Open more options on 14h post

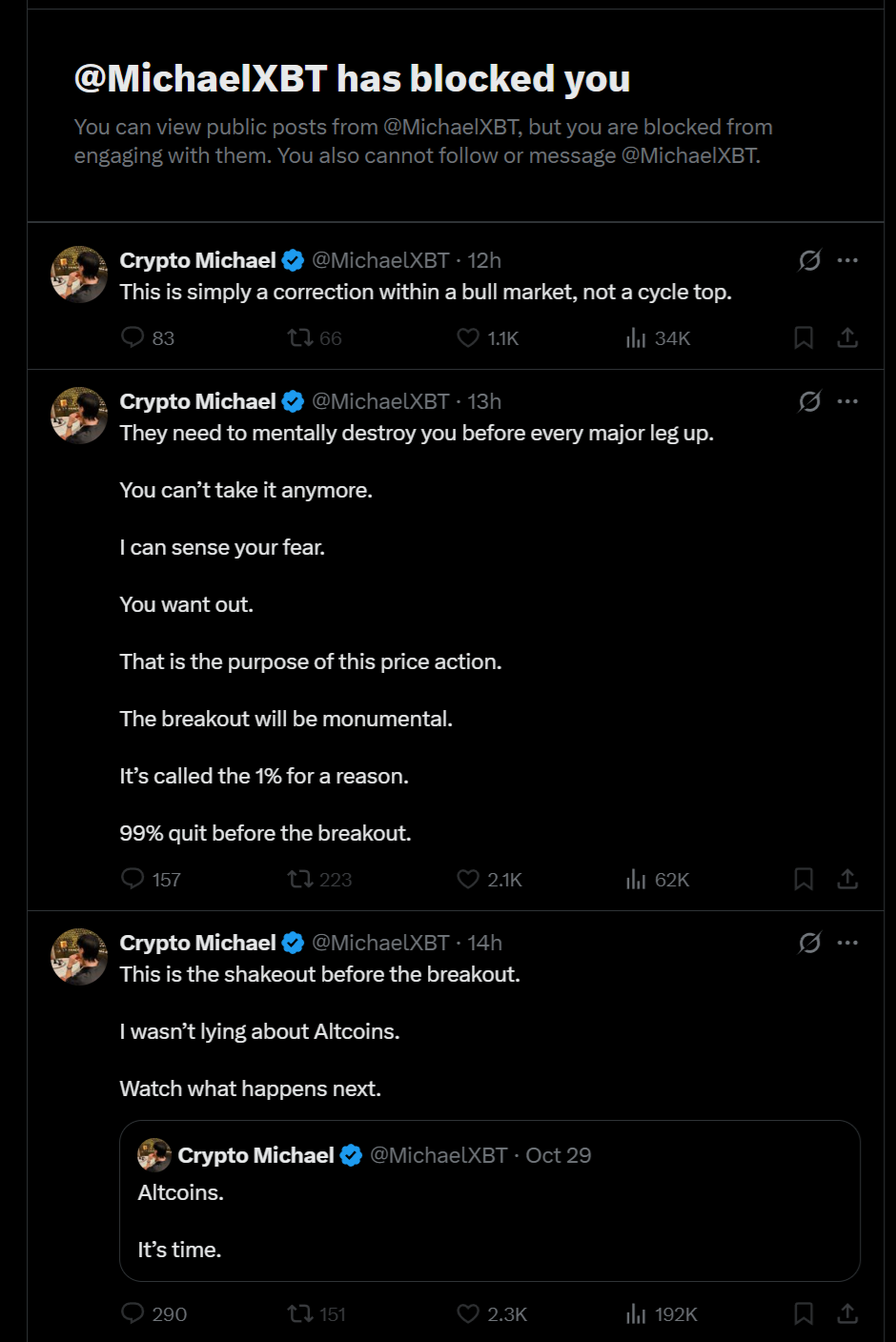847,943
